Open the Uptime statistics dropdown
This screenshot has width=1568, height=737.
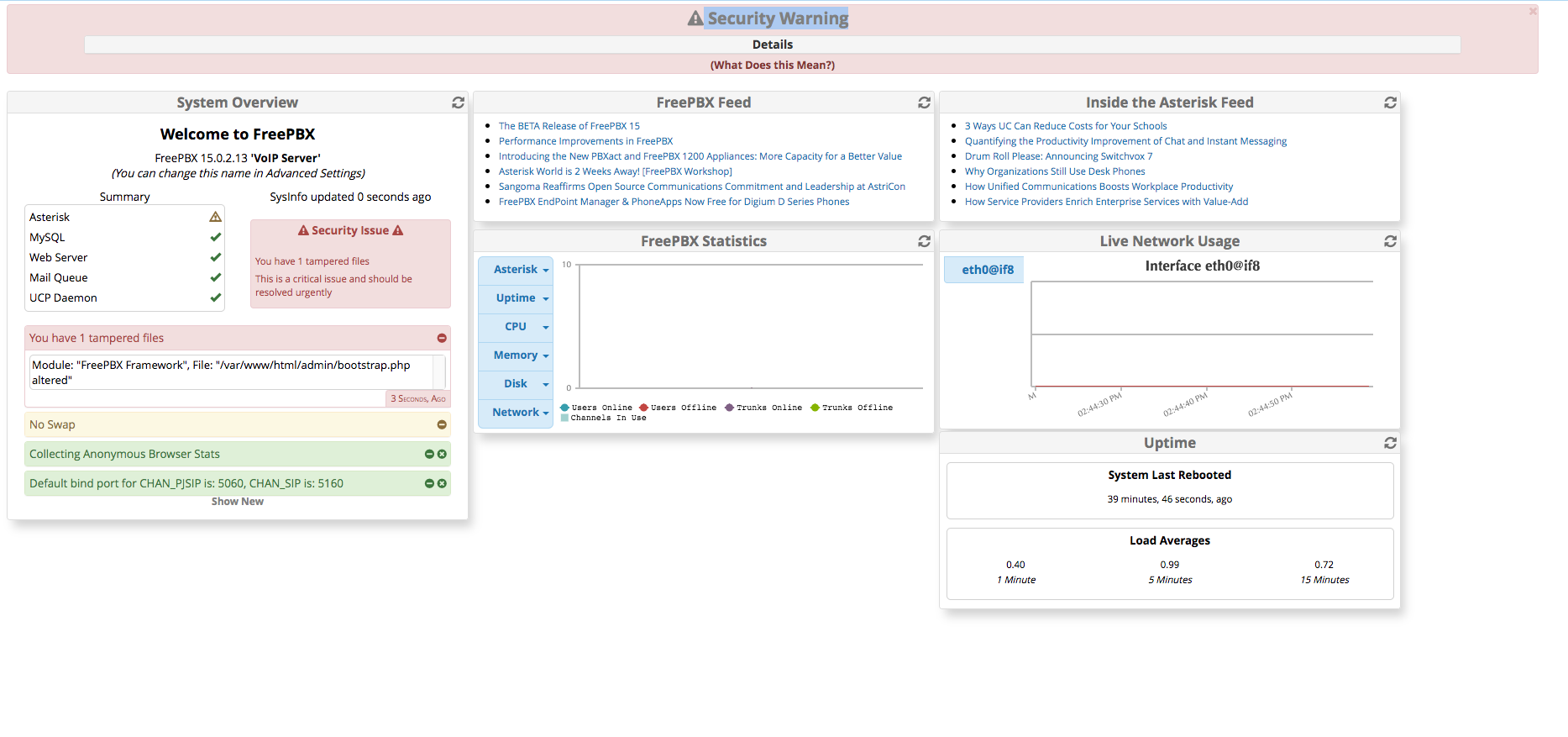point(516,298)
